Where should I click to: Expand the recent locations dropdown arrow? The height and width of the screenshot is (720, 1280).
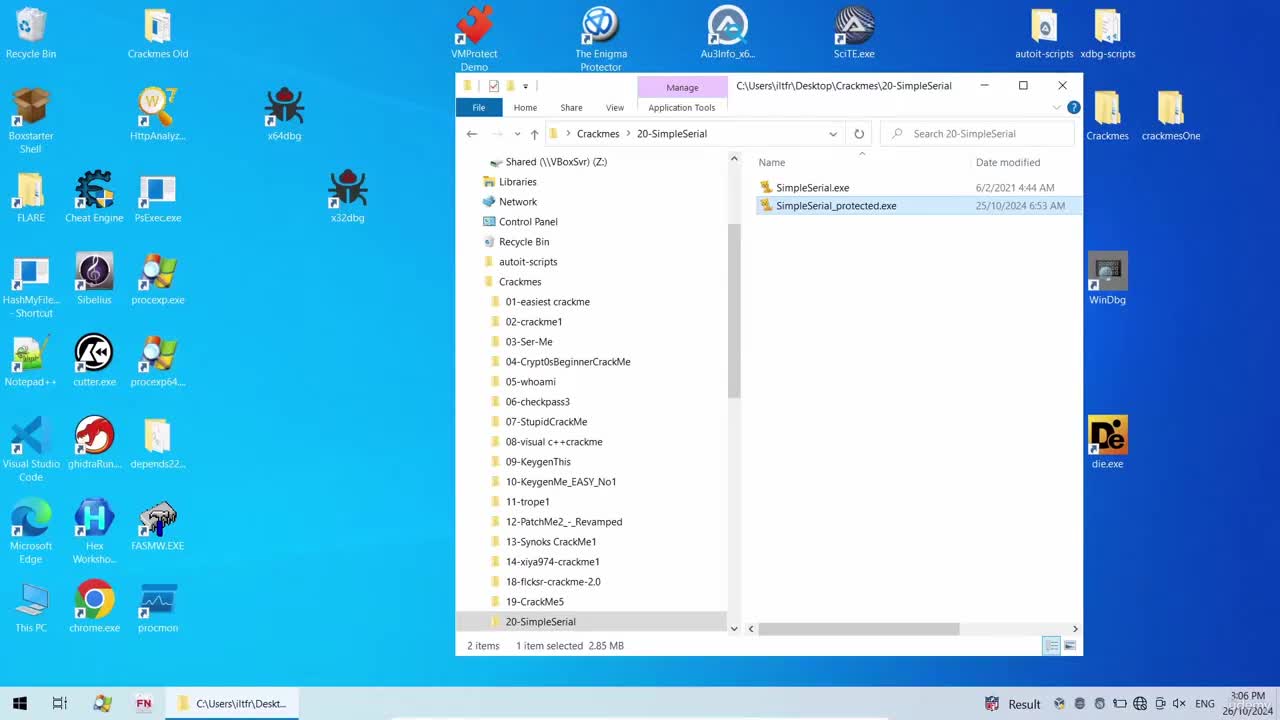[x=517, y=134]
